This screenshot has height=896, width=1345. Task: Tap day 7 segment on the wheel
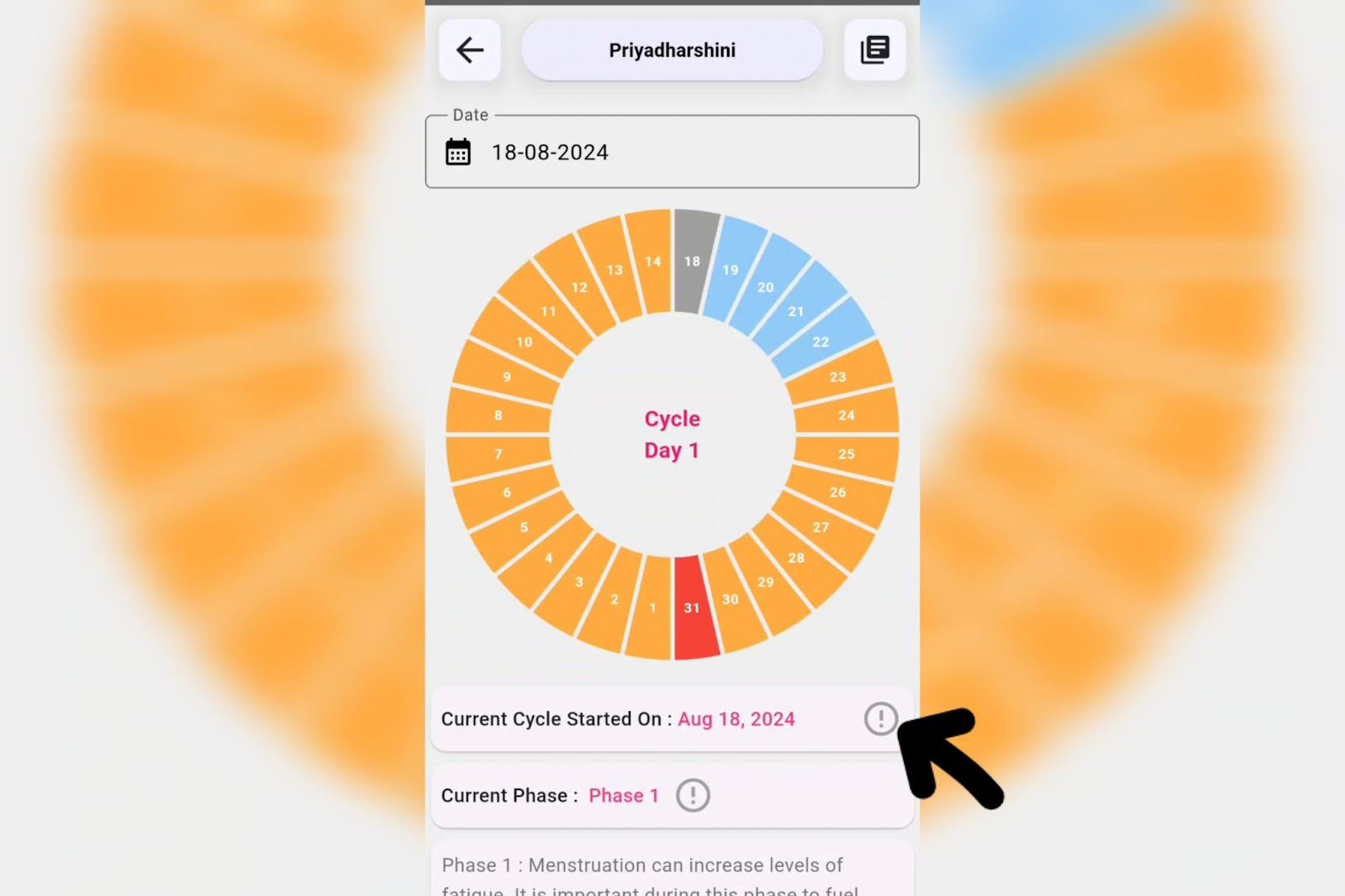[x=498, y=454]
